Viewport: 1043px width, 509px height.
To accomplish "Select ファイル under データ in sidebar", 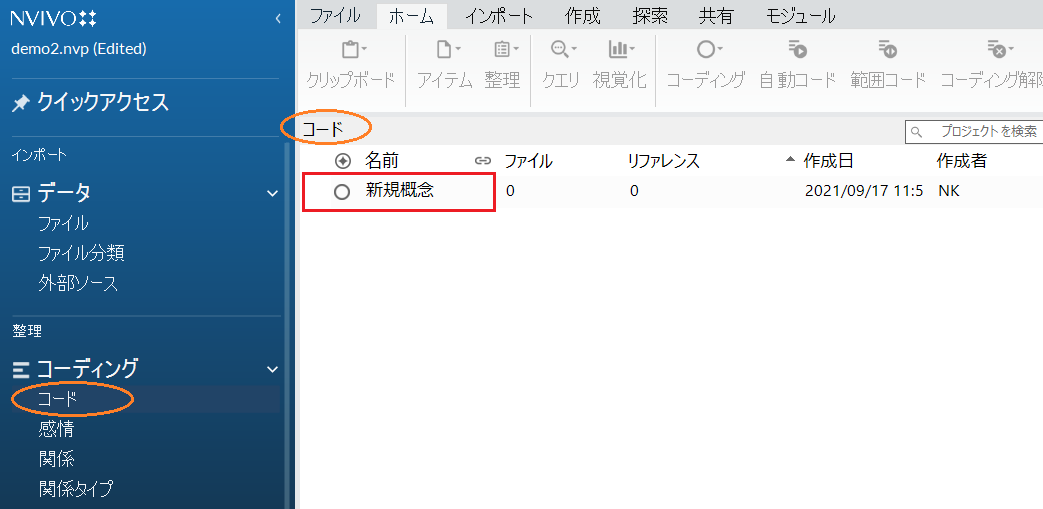I will (x=63, y=224).
